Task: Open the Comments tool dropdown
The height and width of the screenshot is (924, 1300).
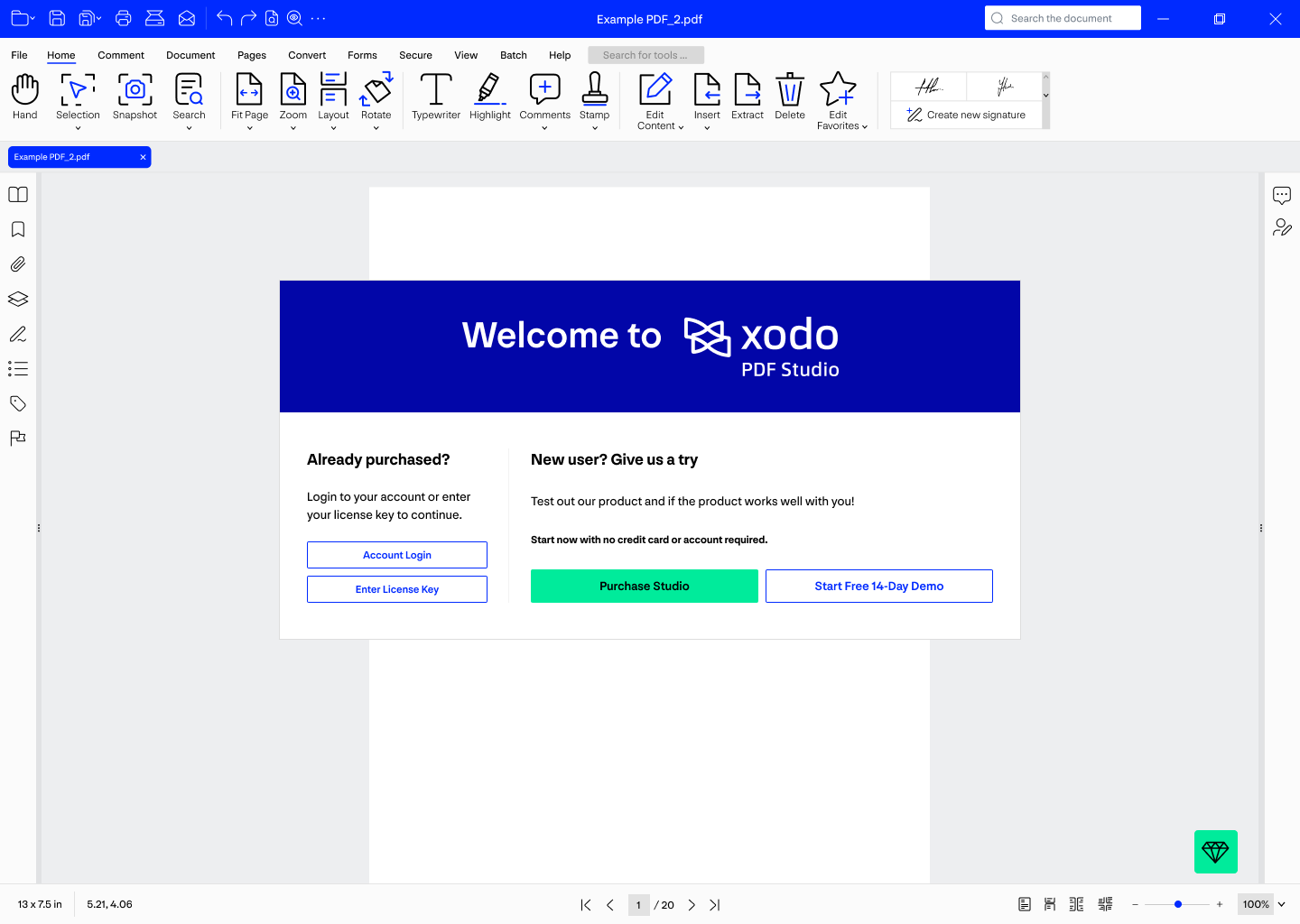Action: point(544,128)
